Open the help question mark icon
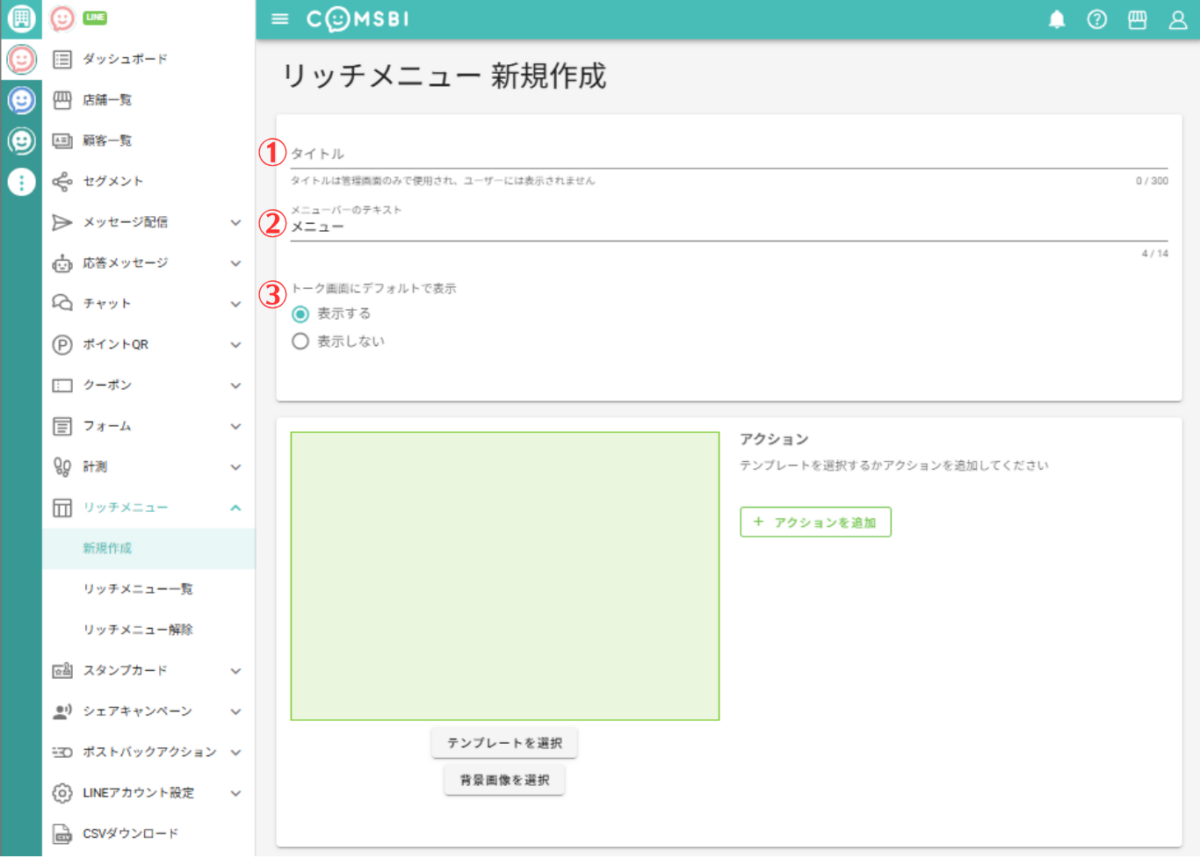Image resolution: width=1200 pixels, height=858 pixels. [x=1097, y=20]
